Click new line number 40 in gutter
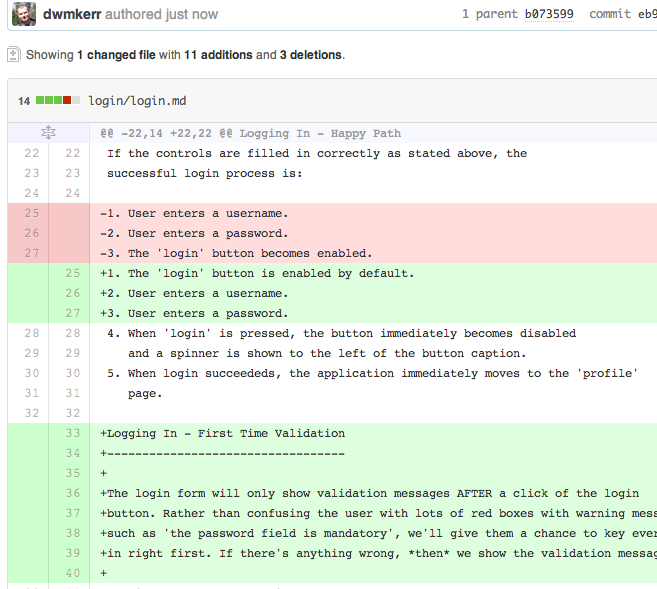 click(72, 573)
